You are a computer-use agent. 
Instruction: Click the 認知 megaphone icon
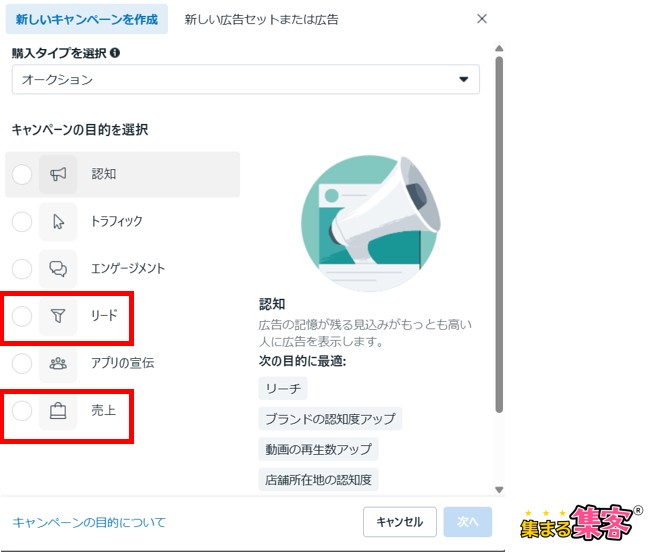point(58,174)
